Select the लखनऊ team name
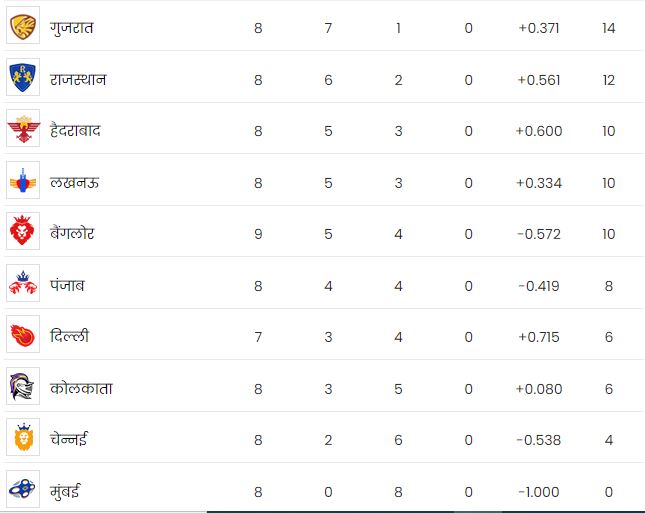 pyautogui.click(x=74, y=182)
